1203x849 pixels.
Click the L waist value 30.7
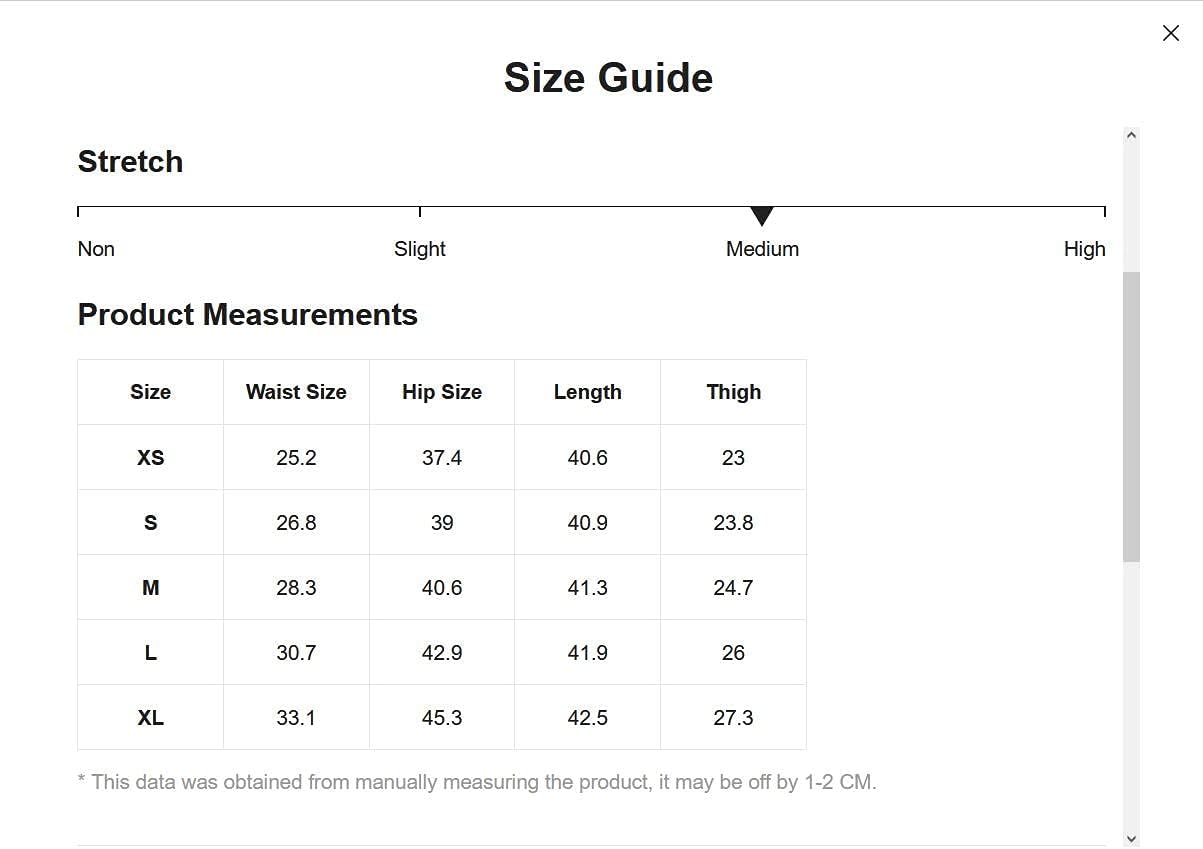click(296, 653)
